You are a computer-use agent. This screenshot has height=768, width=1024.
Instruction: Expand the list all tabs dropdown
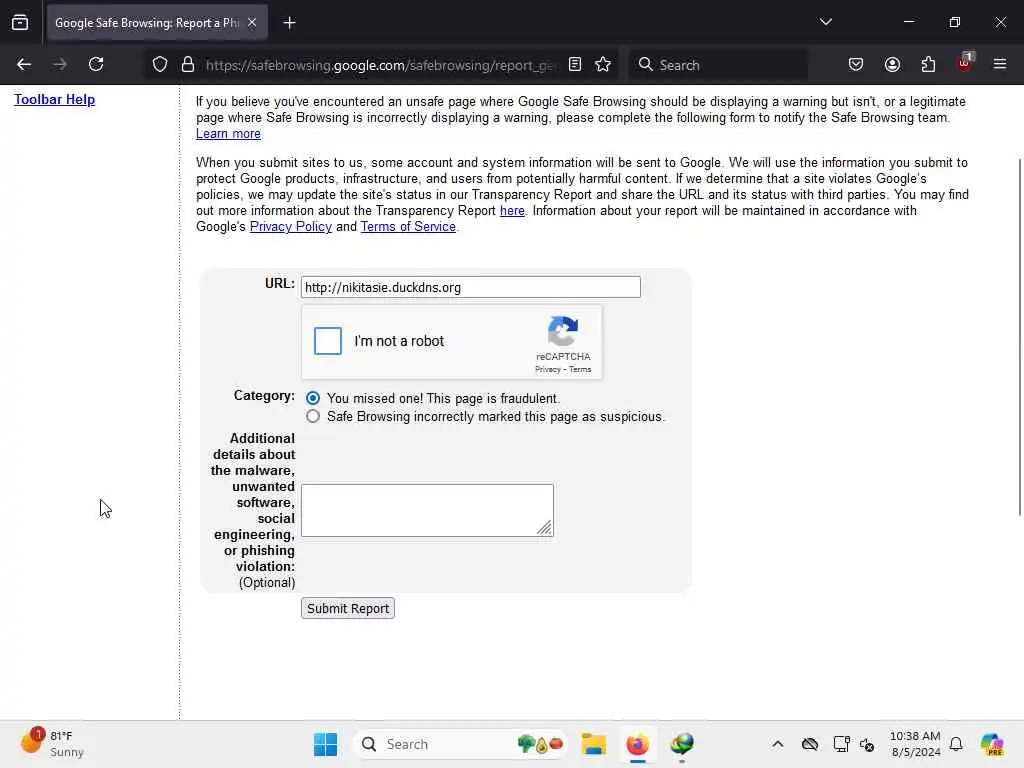(x=825, y=22)
